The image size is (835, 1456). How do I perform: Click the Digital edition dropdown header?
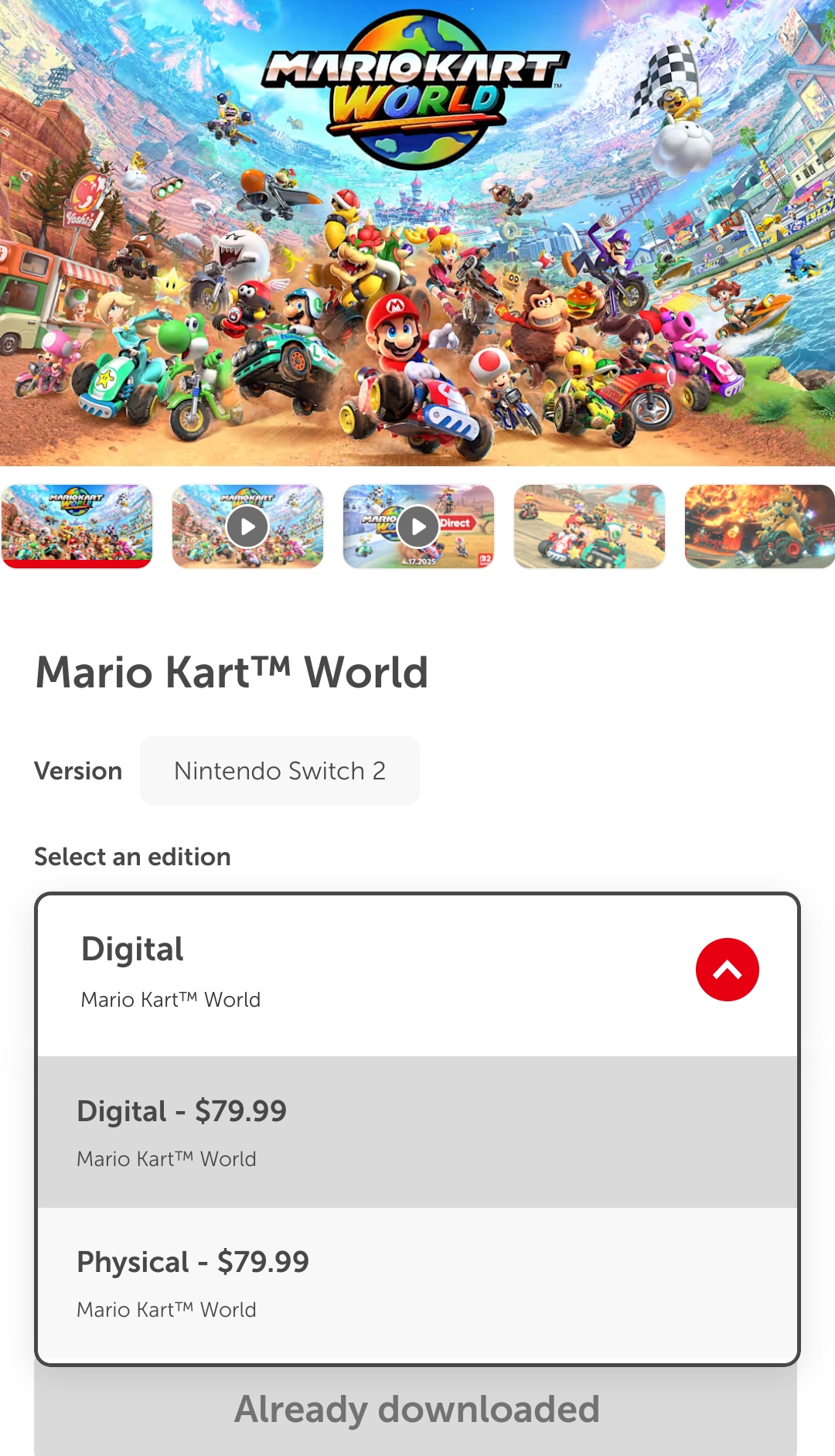click(x=417, y=975)
